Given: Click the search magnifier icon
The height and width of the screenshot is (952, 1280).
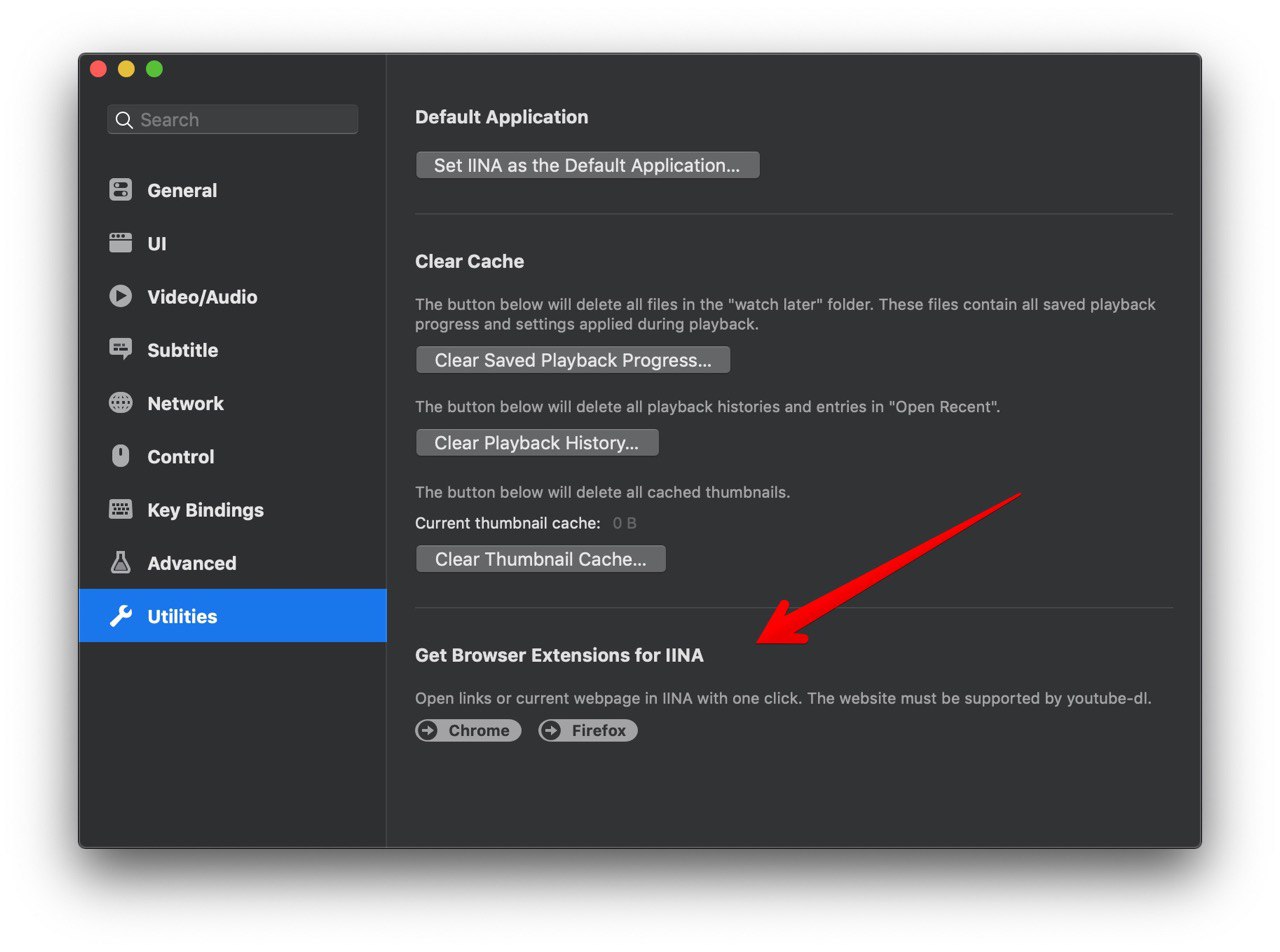Looking at the screenshot, I should tap(124, 120).
